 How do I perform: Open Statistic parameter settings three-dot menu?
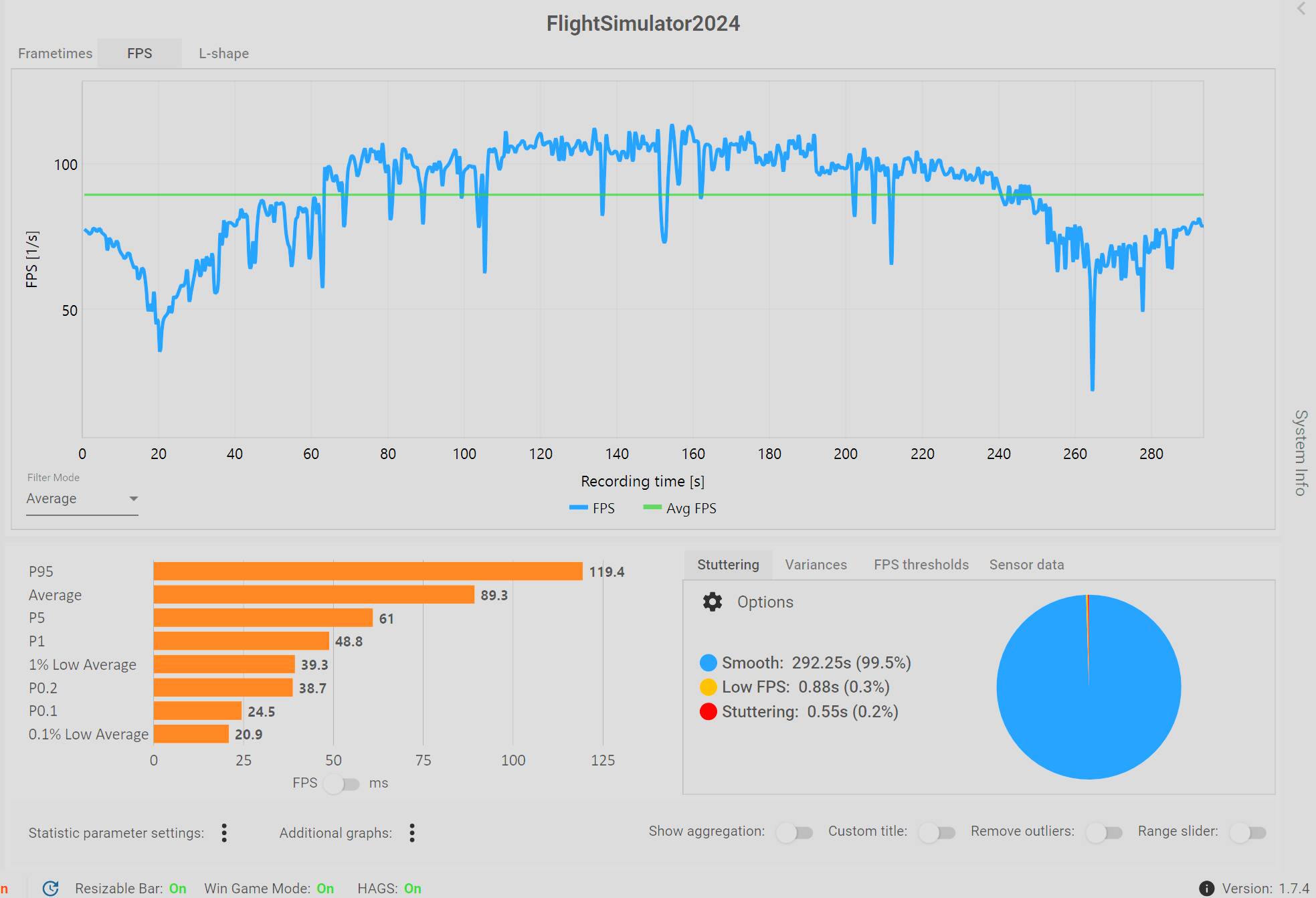pos(224,832)
